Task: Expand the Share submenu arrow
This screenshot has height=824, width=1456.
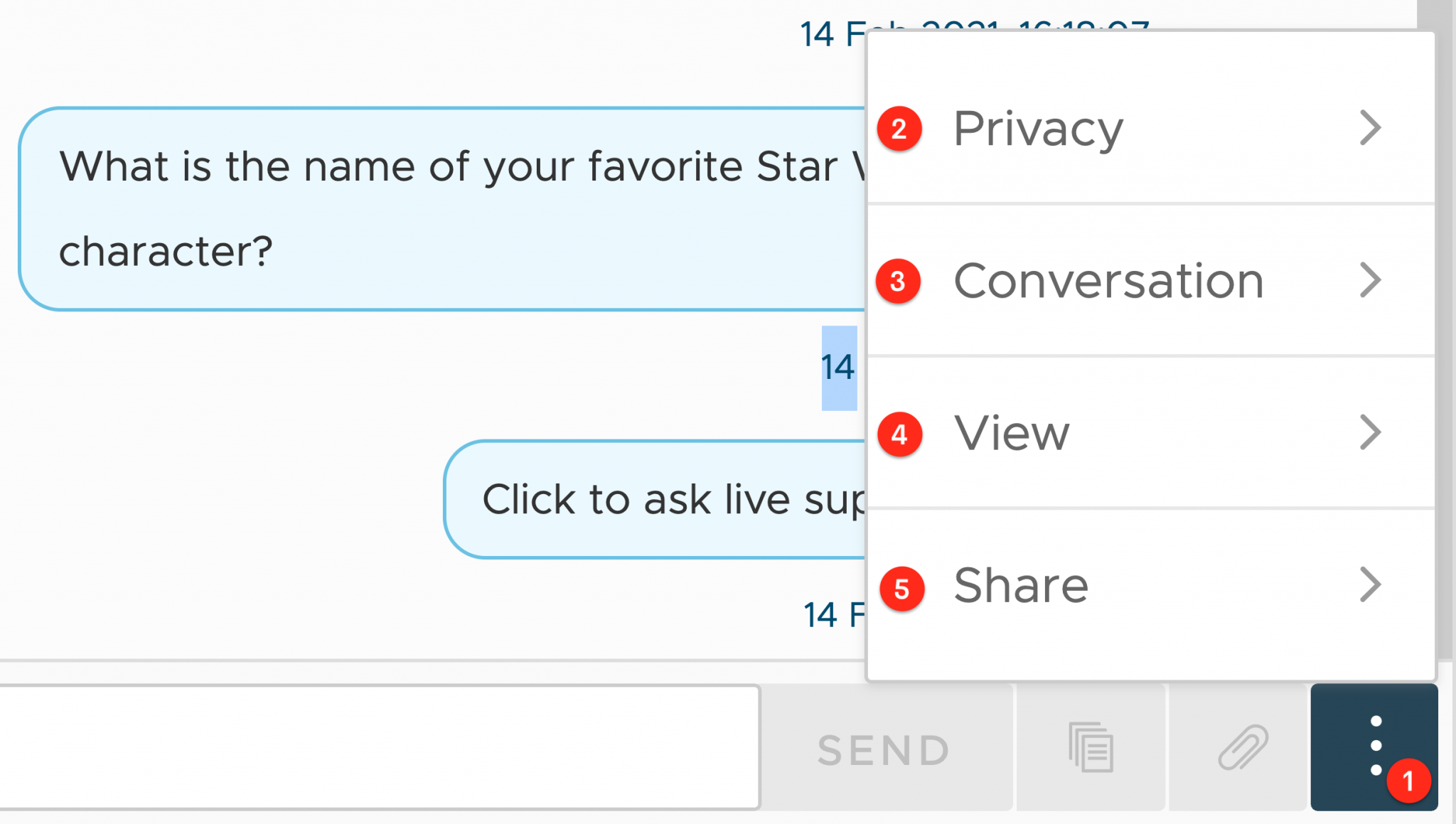Action: pos(1369,584)
